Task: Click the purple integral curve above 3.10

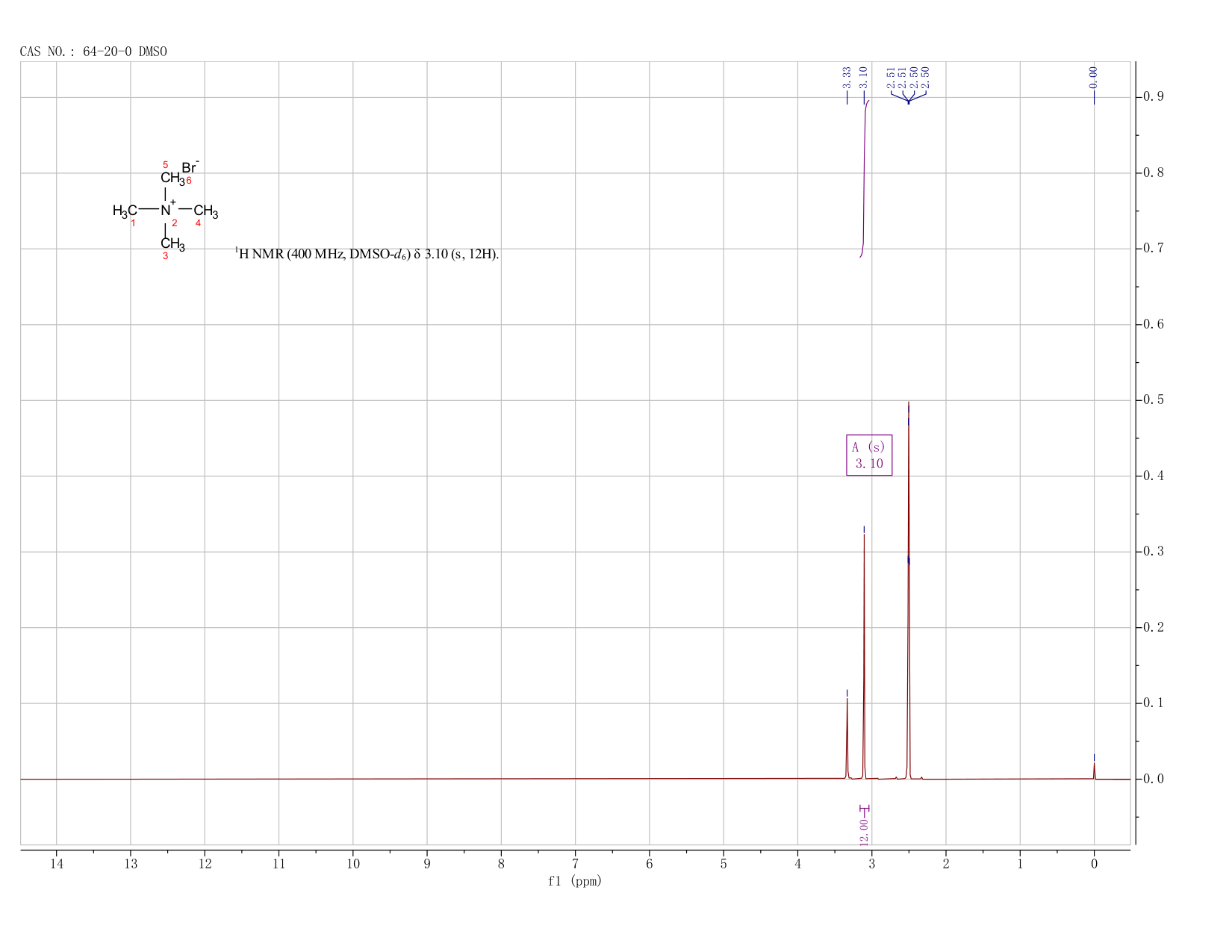Action: 864,179
